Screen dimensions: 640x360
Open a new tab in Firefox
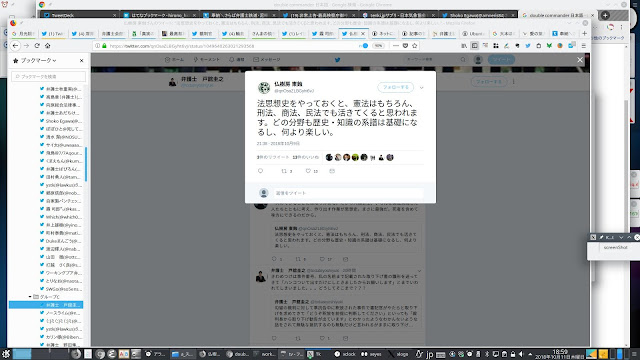(x=584, y=33)
